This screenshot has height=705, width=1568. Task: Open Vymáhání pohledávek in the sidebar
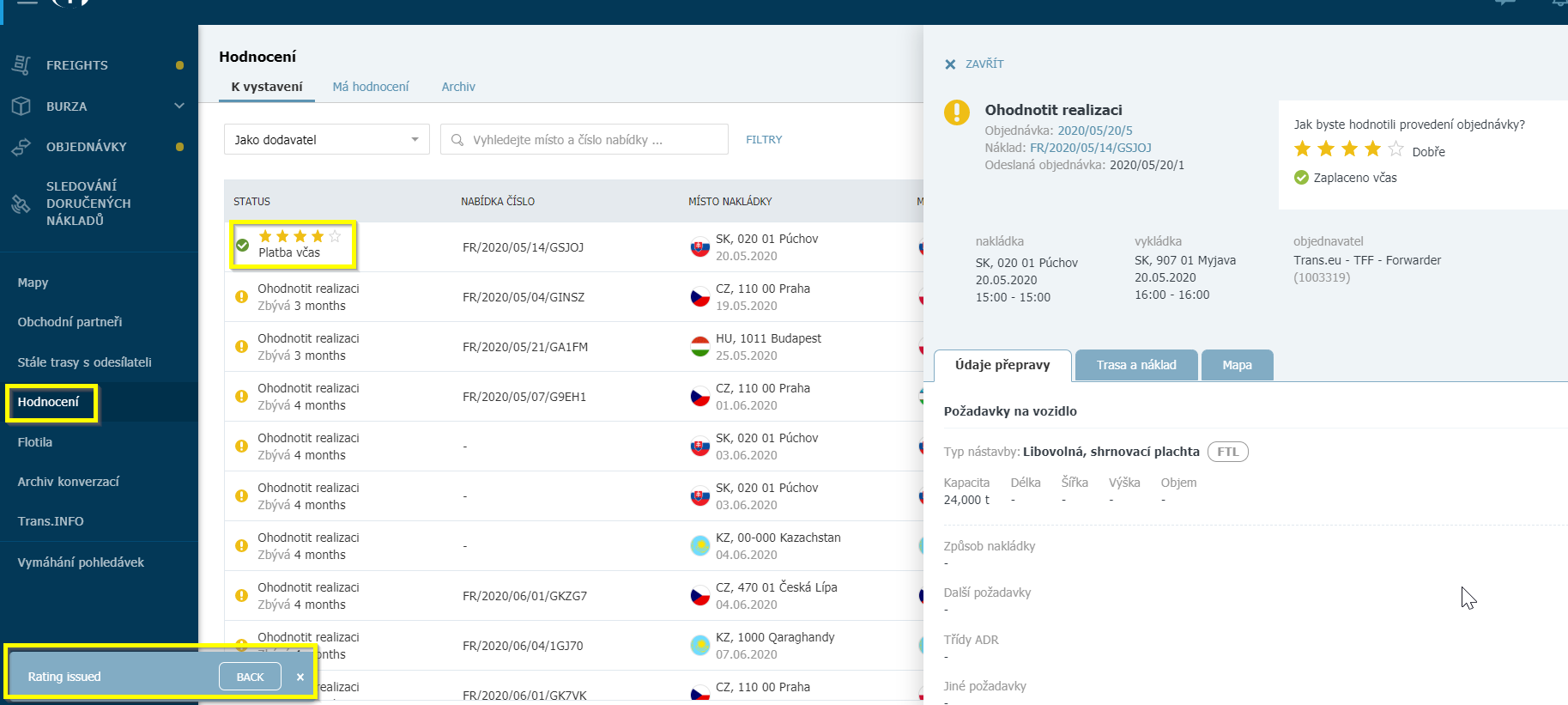point(81,562)
